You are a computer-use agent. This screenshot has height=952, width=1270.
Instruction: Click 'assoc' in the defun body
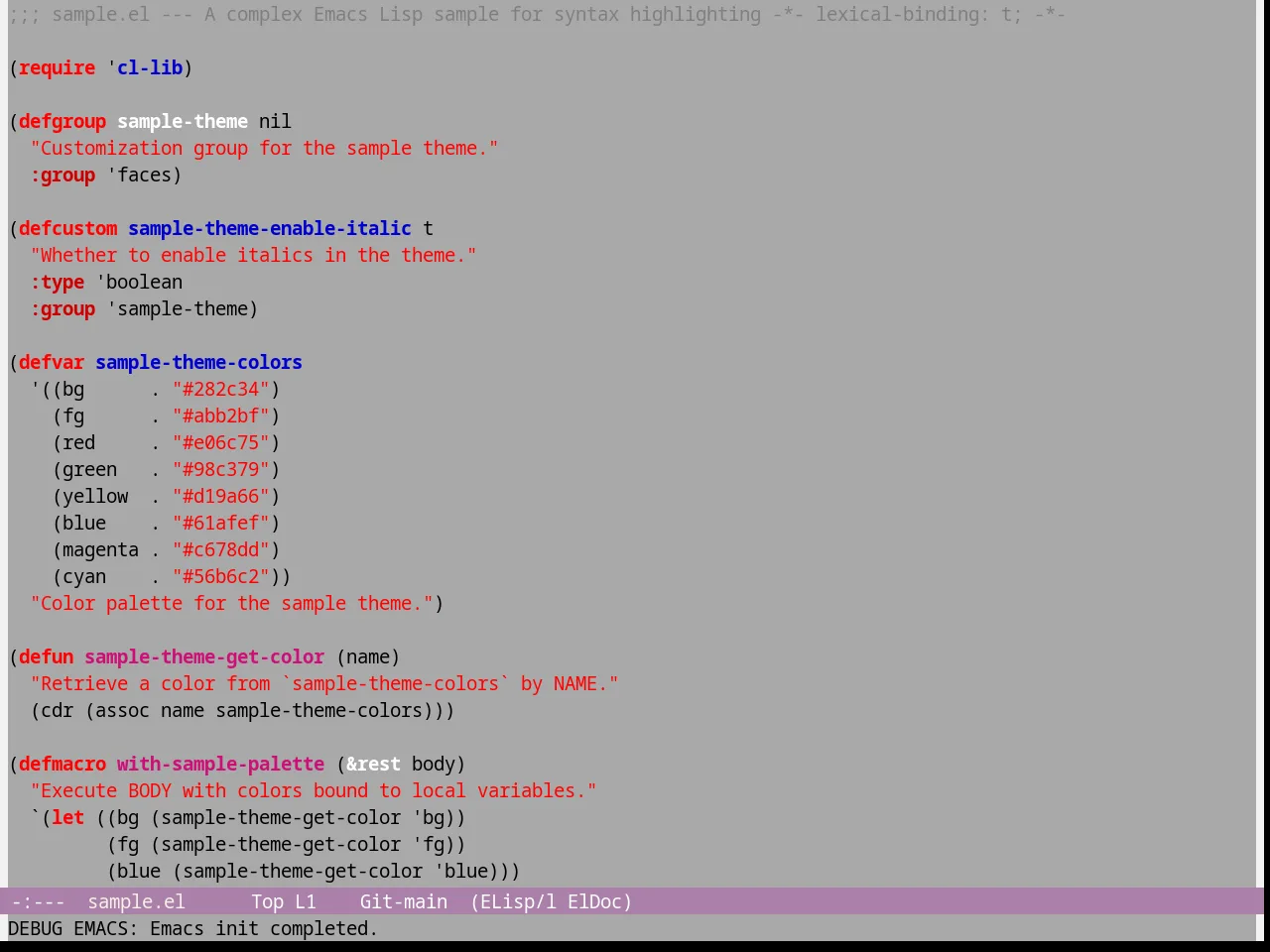122,710
